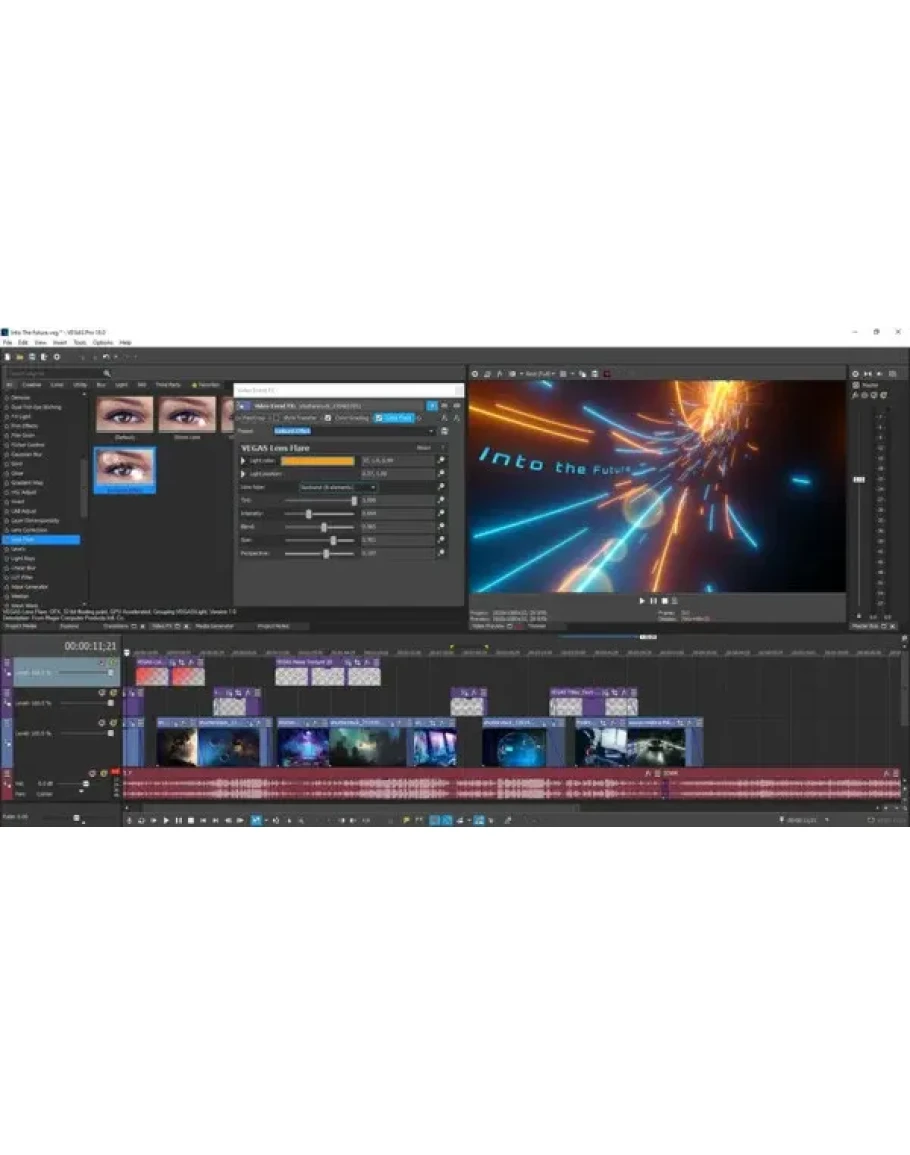Click the animate icon for Intensity parameter

[x=441, y=513]
